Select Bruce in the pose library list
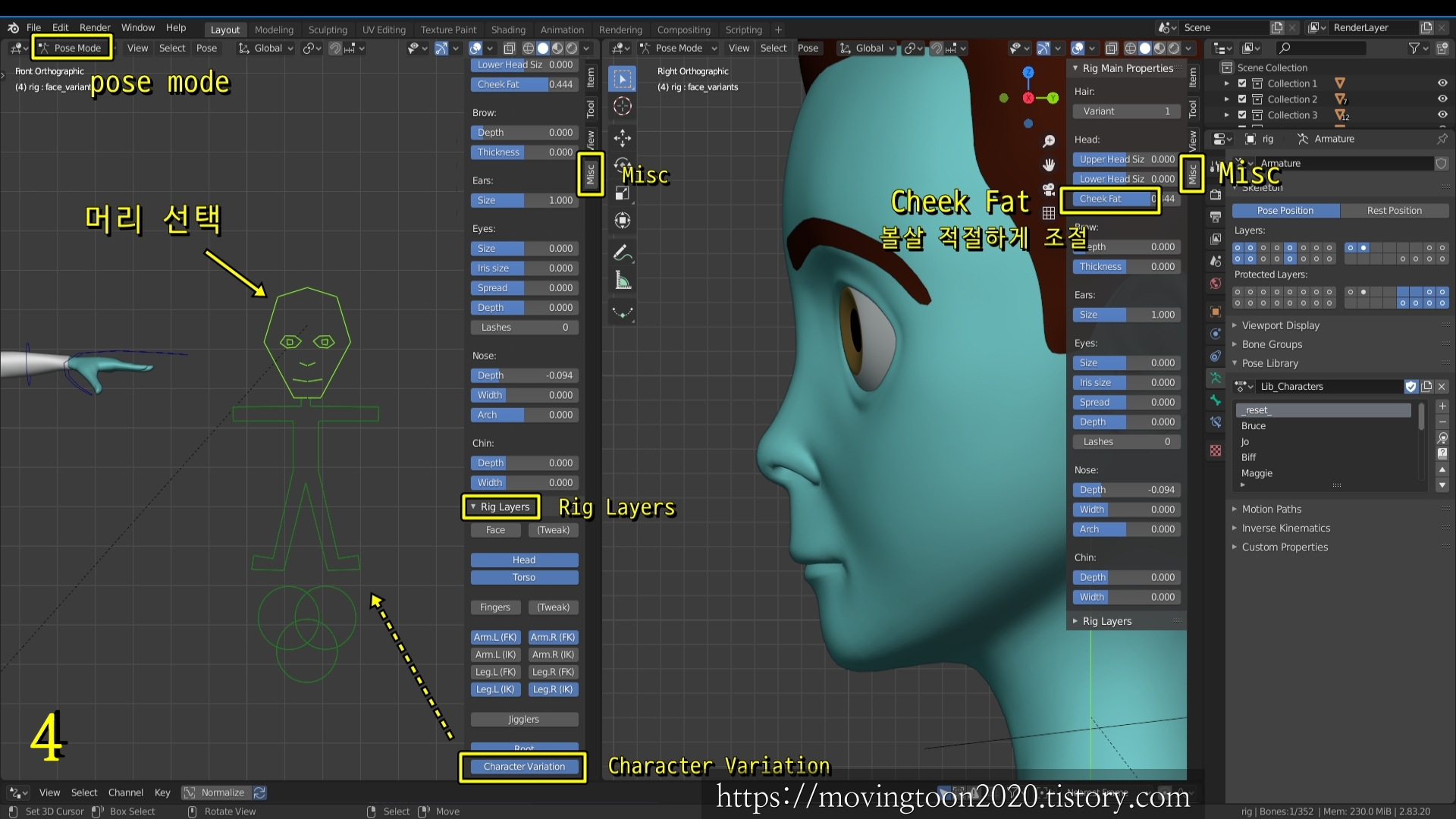Image resolution: width=1456 pixels, height=819 pixels. pos(1254,426)
